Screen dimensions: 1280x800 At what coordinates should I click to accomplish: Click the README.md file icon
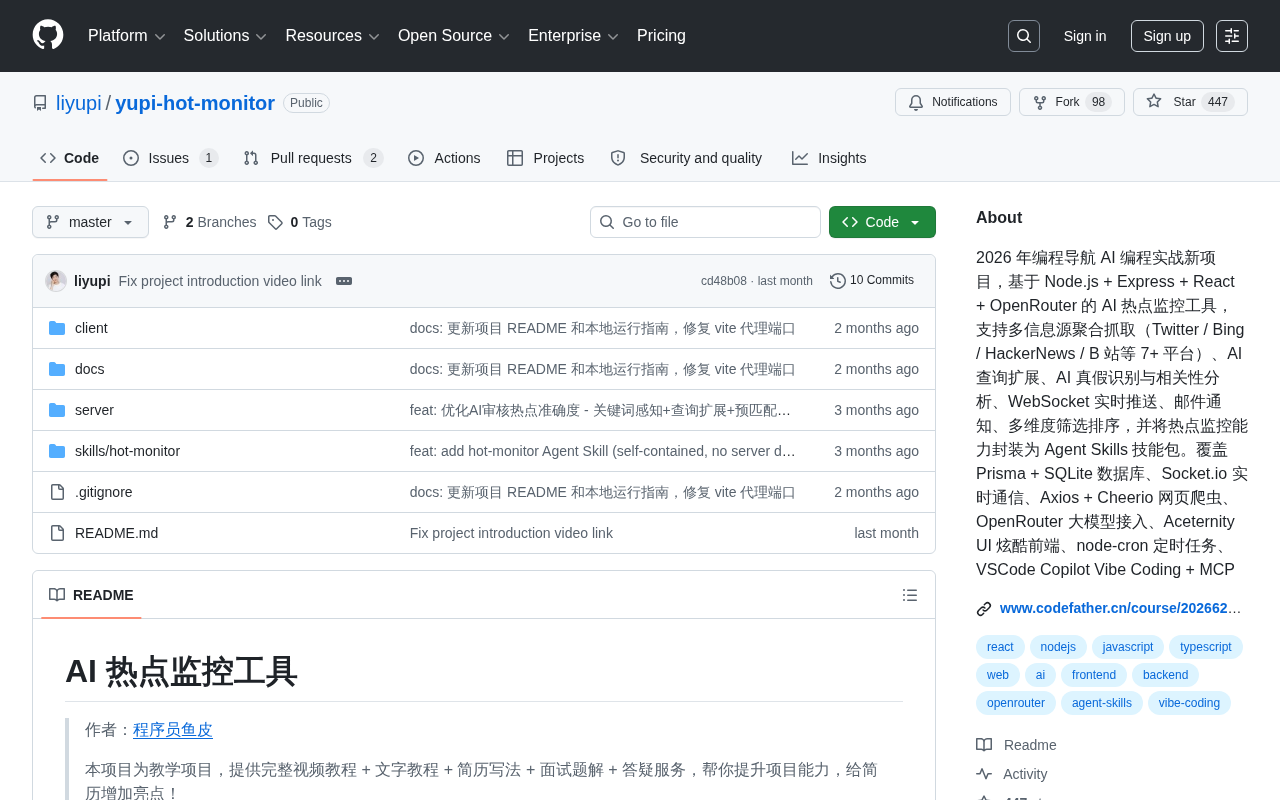(x=57, y=533)
